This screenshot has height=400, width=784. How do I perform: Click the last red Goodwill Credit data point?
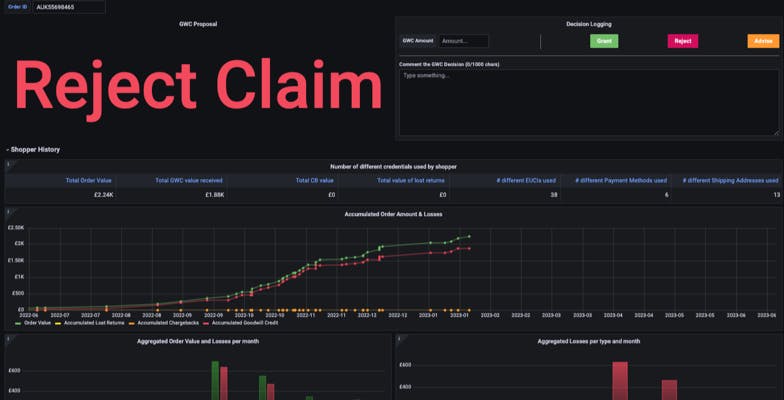pyautogui.click(x=469, y=248)
